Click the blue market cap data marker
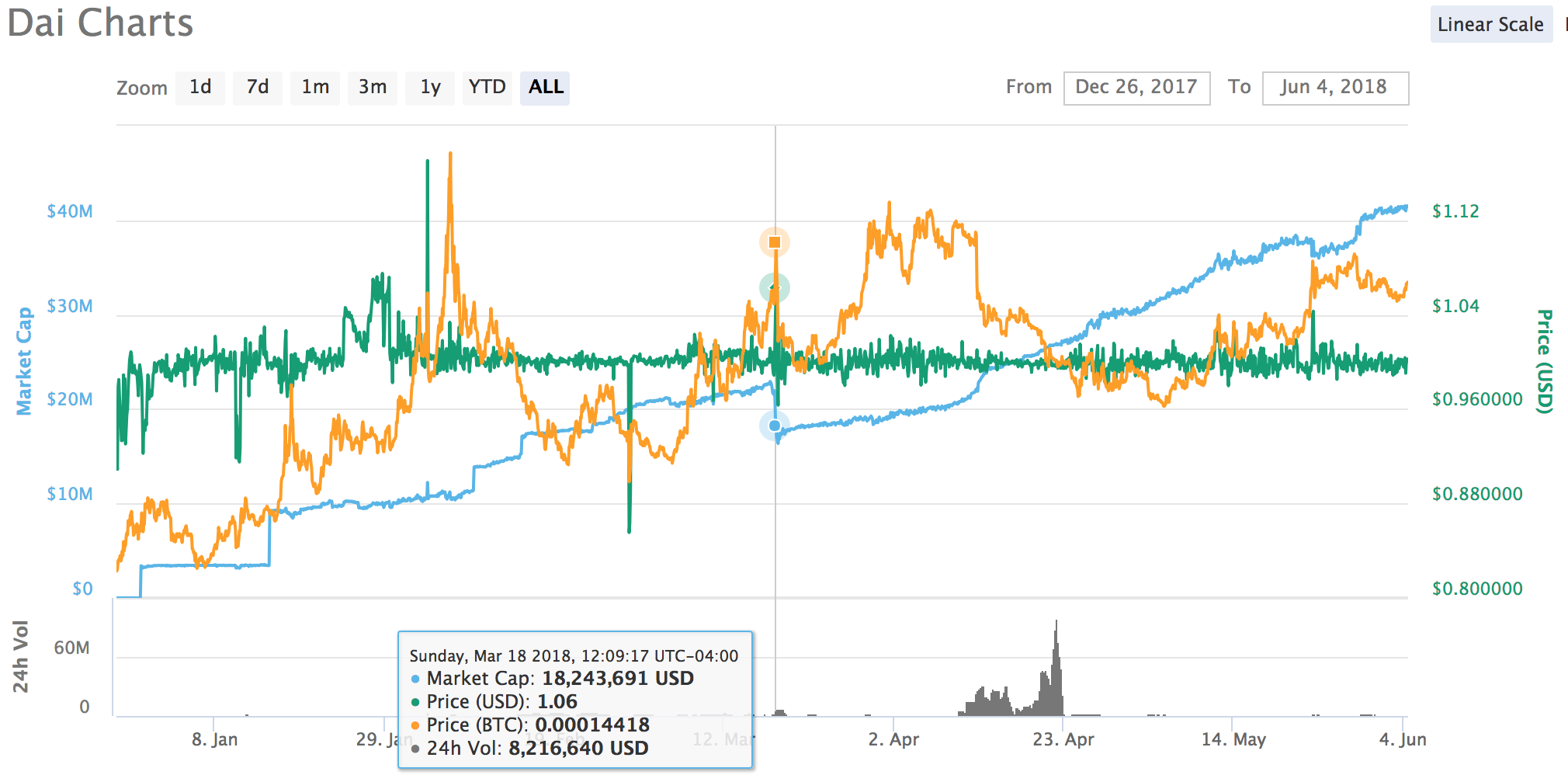The width and height of the screenshot is (1568, 775). [x=775, y=426]
